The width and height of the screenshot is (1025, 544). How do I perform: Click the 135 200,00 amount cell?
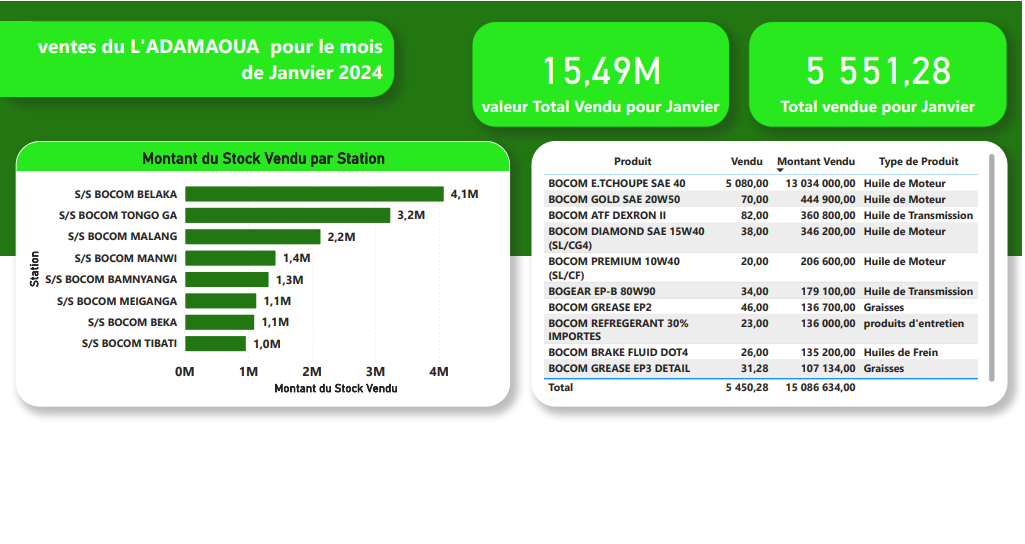click(x=828, y=352)
